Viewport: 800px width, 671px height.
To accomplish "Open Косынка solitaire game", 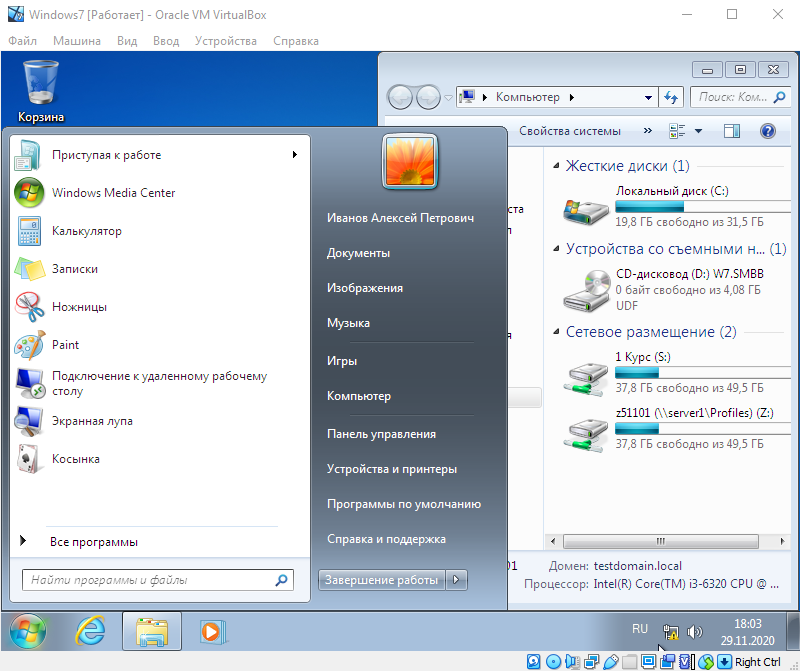I will tap(75, 459).
